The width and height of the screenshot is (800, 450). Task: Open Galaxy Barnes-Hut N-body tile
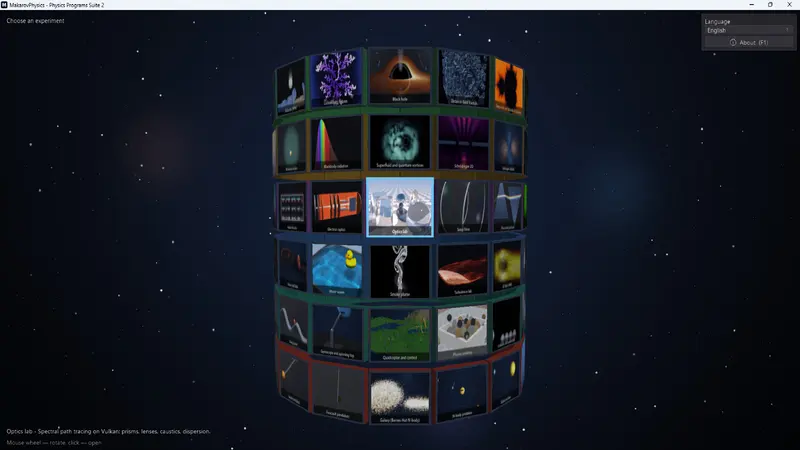[x=400, y=398]
